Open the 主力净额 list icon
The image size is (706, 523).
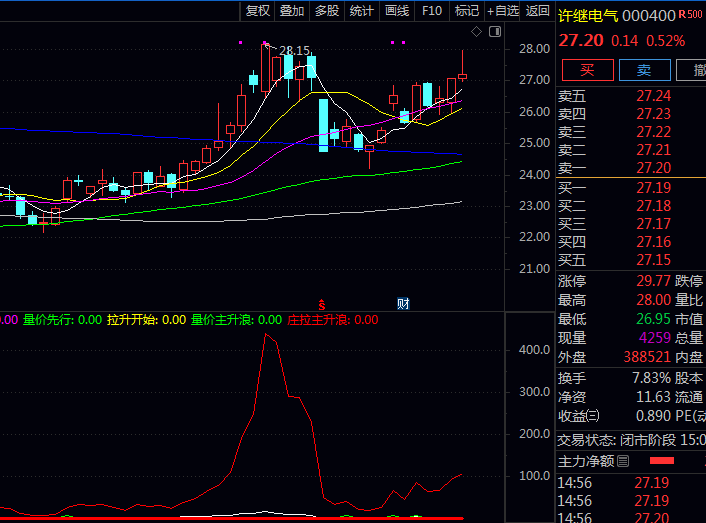click(x=623, y=461)
